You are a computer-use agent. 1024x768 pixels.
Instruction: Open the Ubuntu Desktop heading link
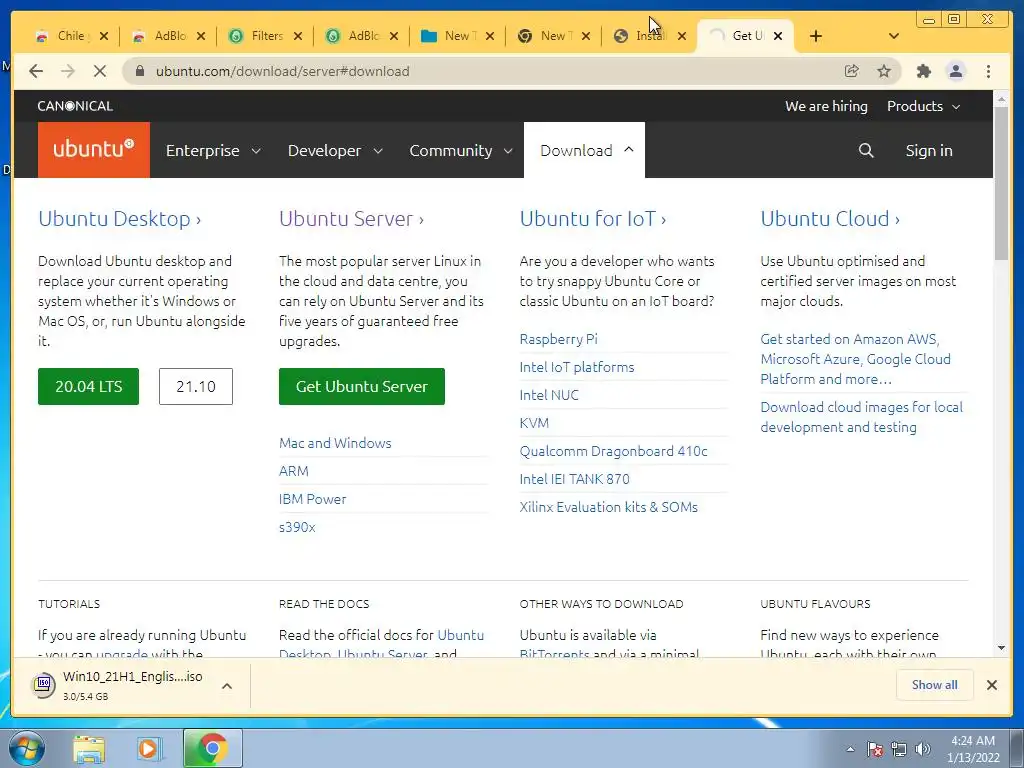point(120,219)
